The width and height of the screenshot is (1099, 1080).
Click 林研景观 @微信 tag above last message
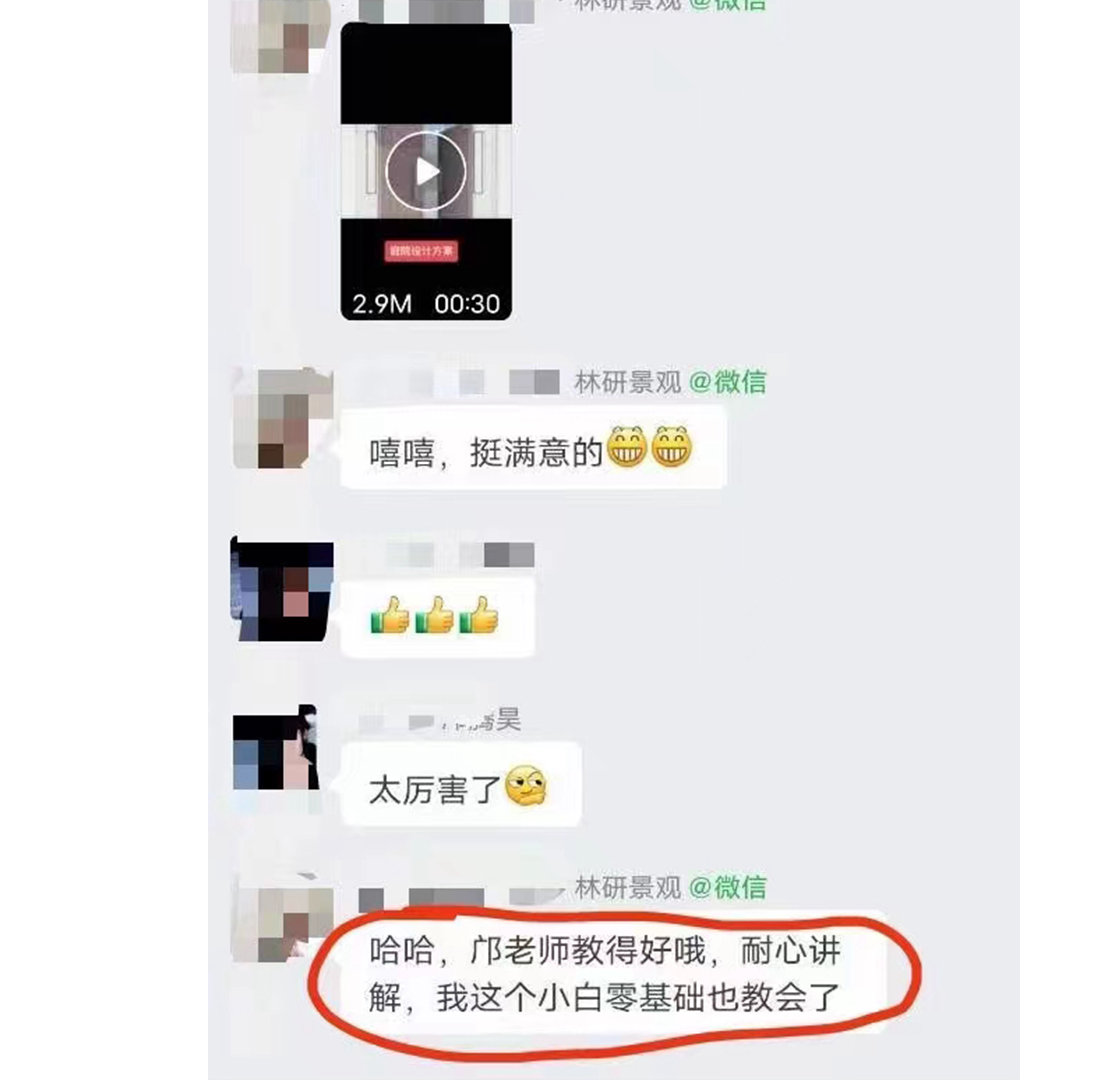[670, 887]
